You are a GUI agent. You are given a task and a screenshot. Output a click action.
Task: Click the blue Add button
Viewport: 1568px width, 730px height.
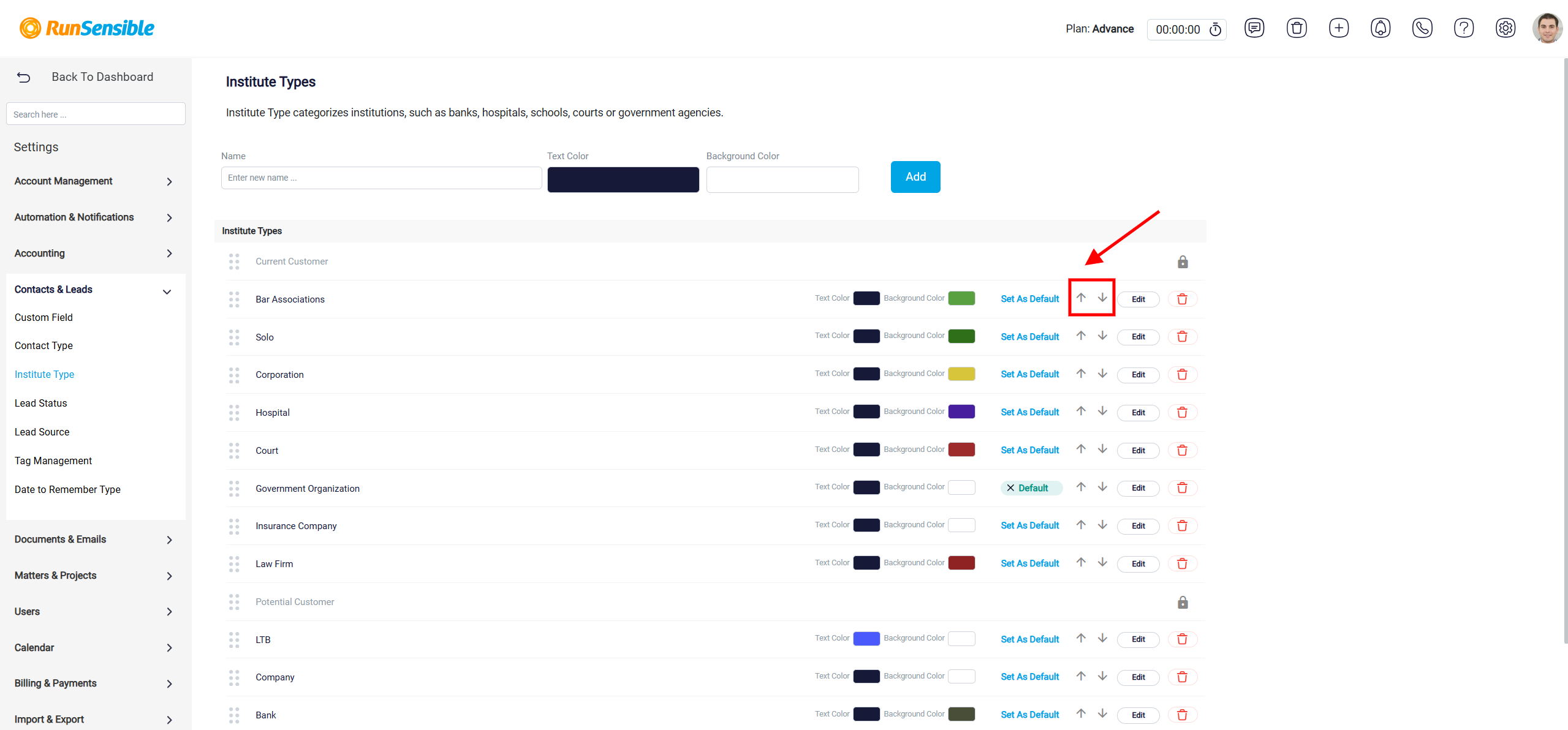pyautogui.click(x=915, y=177)
